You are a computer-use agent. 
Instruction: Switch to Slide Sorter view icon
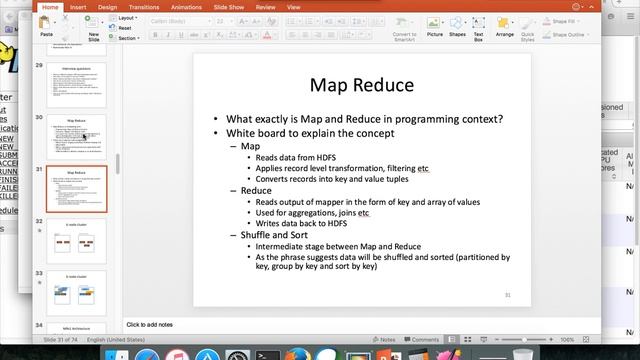click(467, 340)
